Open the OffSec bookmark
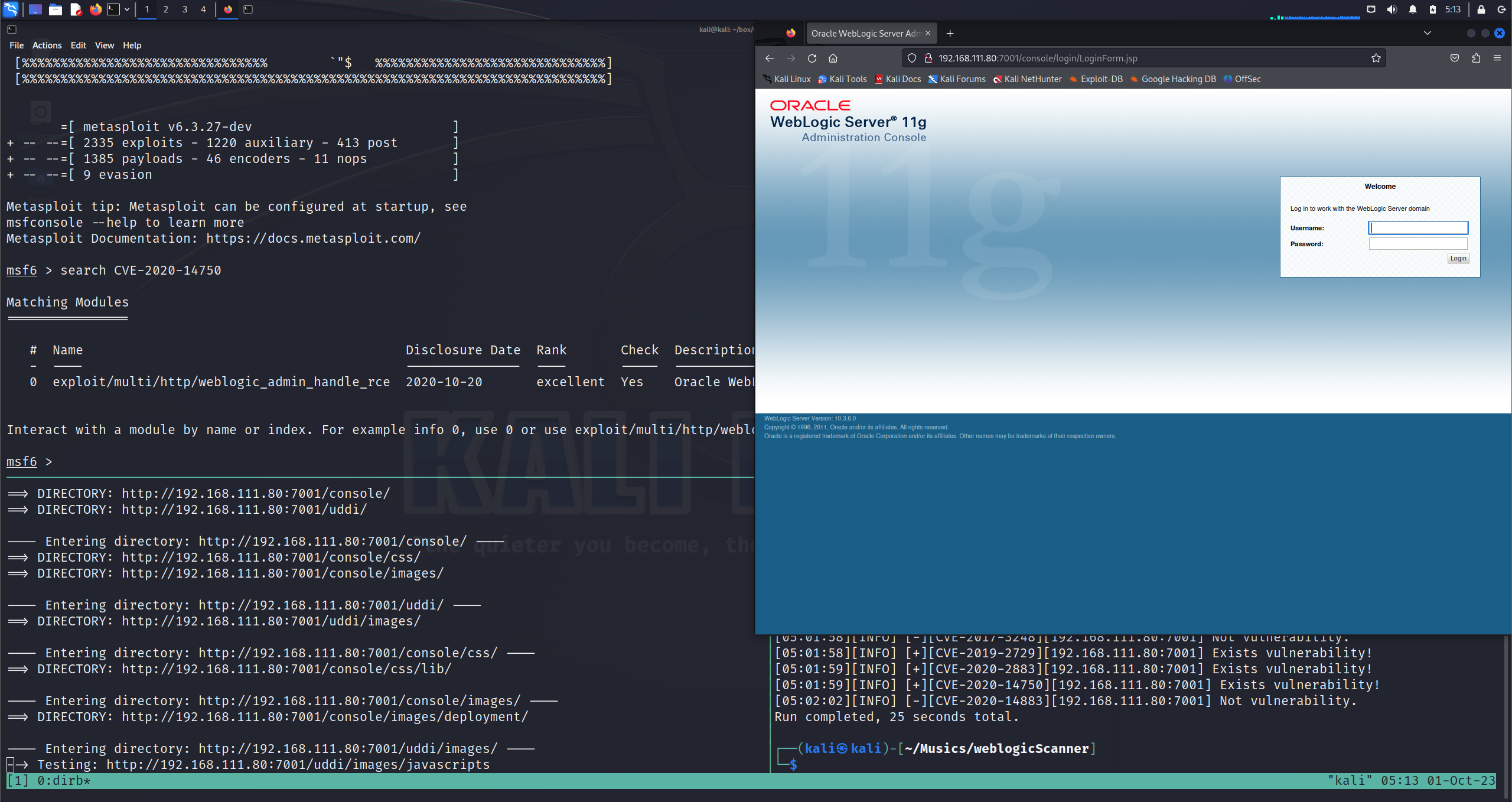 click(1241, 79)
